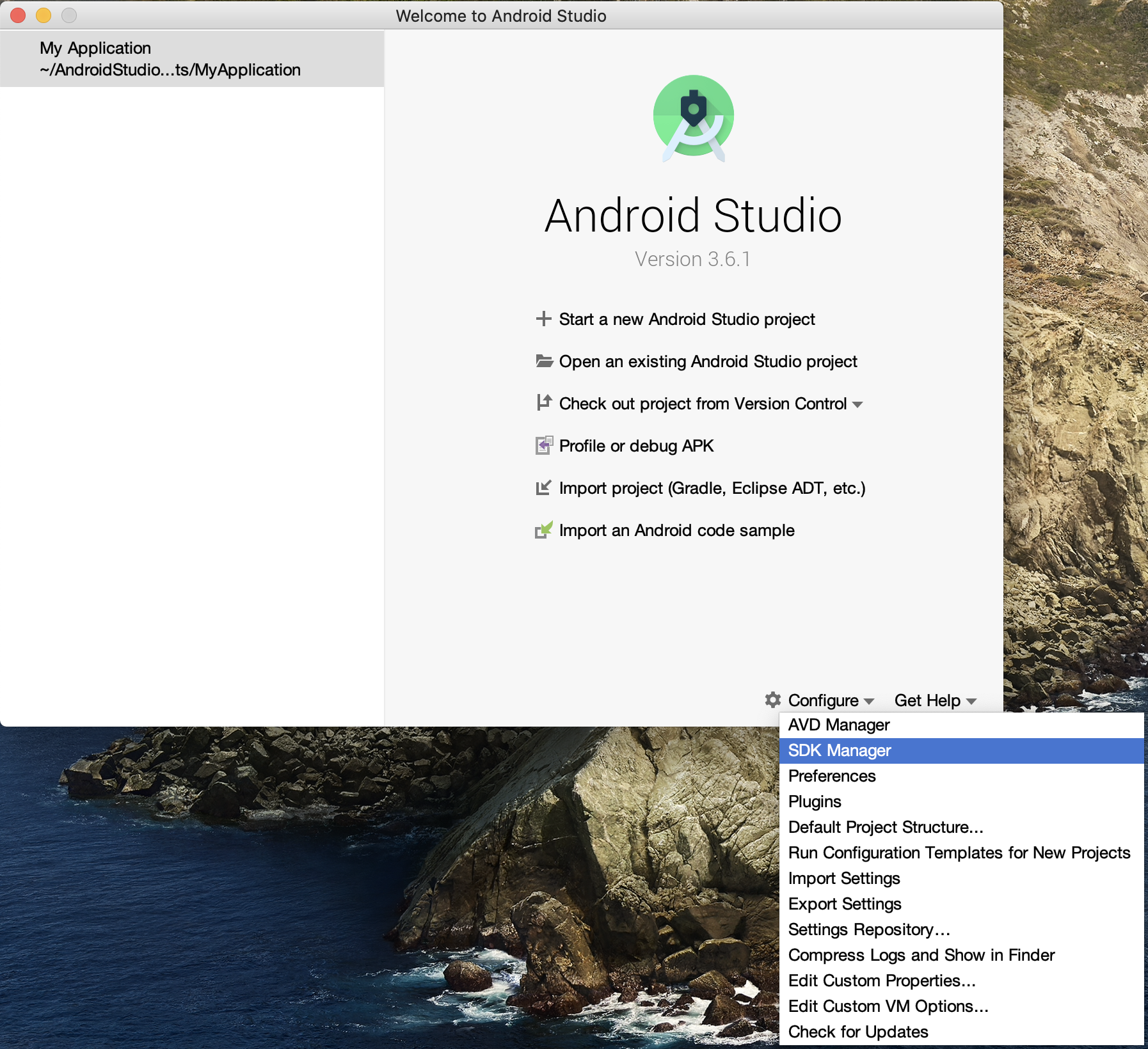1148x1049 pixels.
Task: Expand the Version Control dropdown arrow
Action: (x=857, y=404)
